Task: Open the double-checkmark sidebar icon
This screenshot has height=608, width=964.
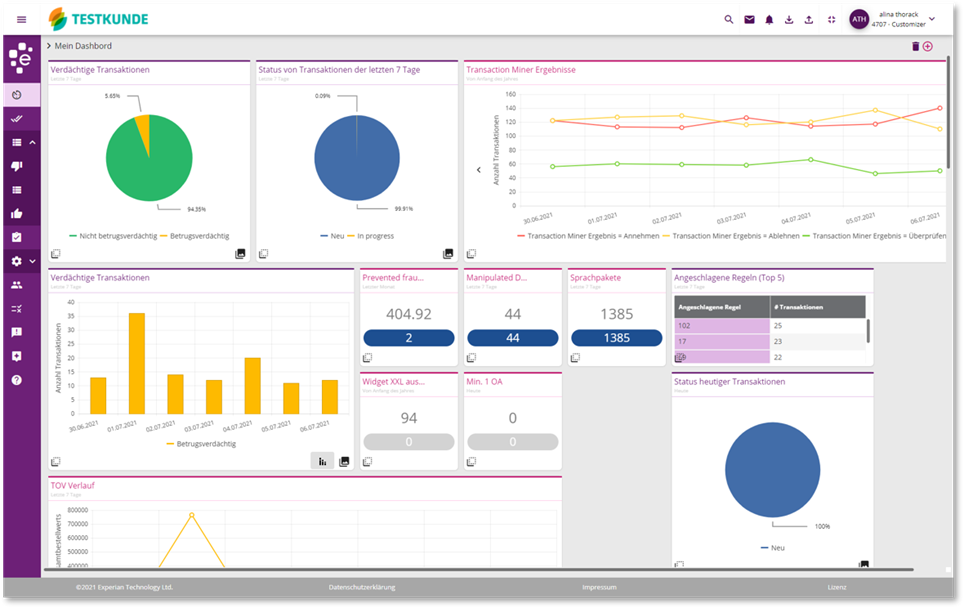Action: coord(17,119)
